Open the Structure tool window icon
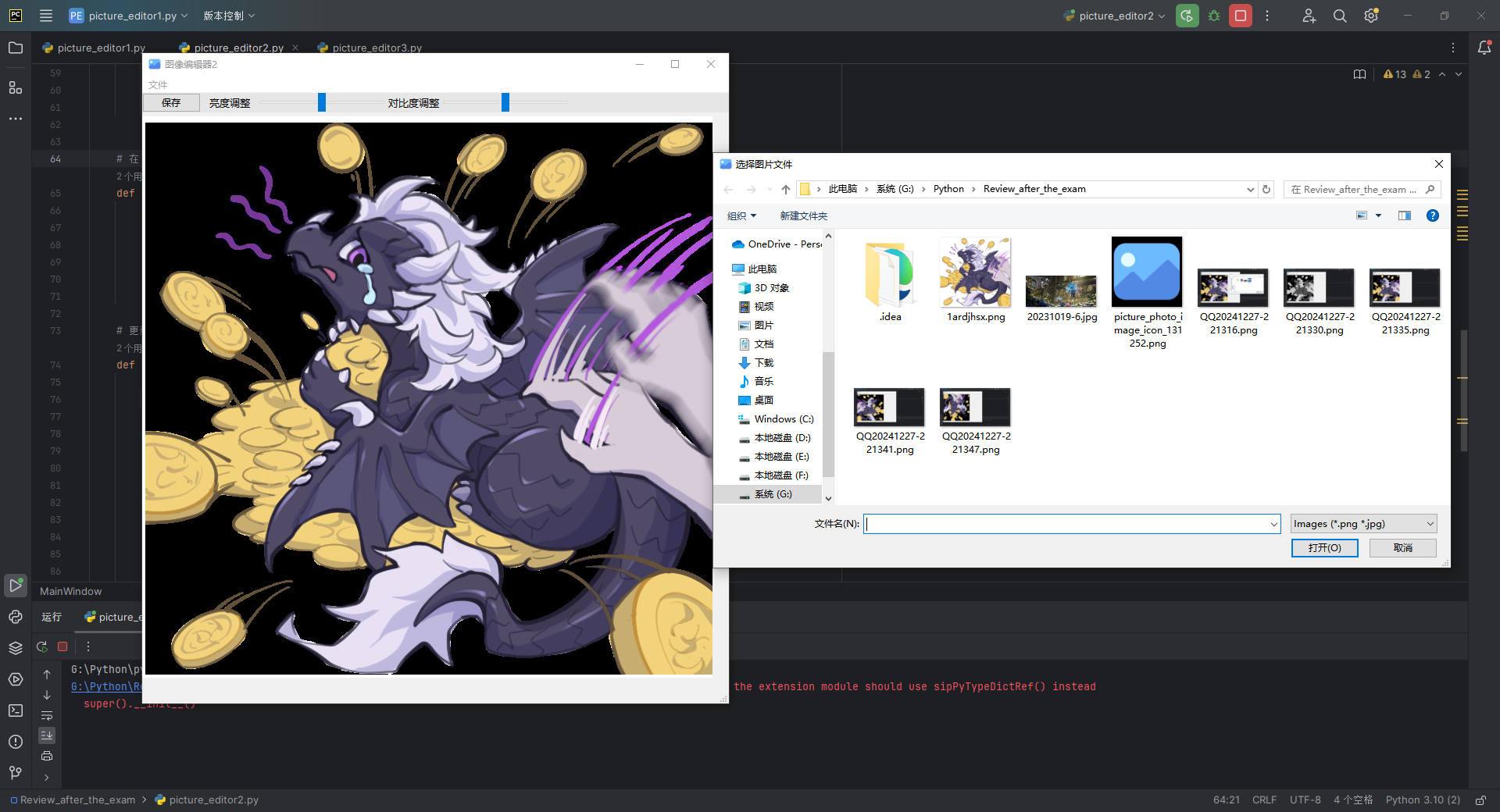This screenshot has width=1500, height=812. (x=16, y=87)
